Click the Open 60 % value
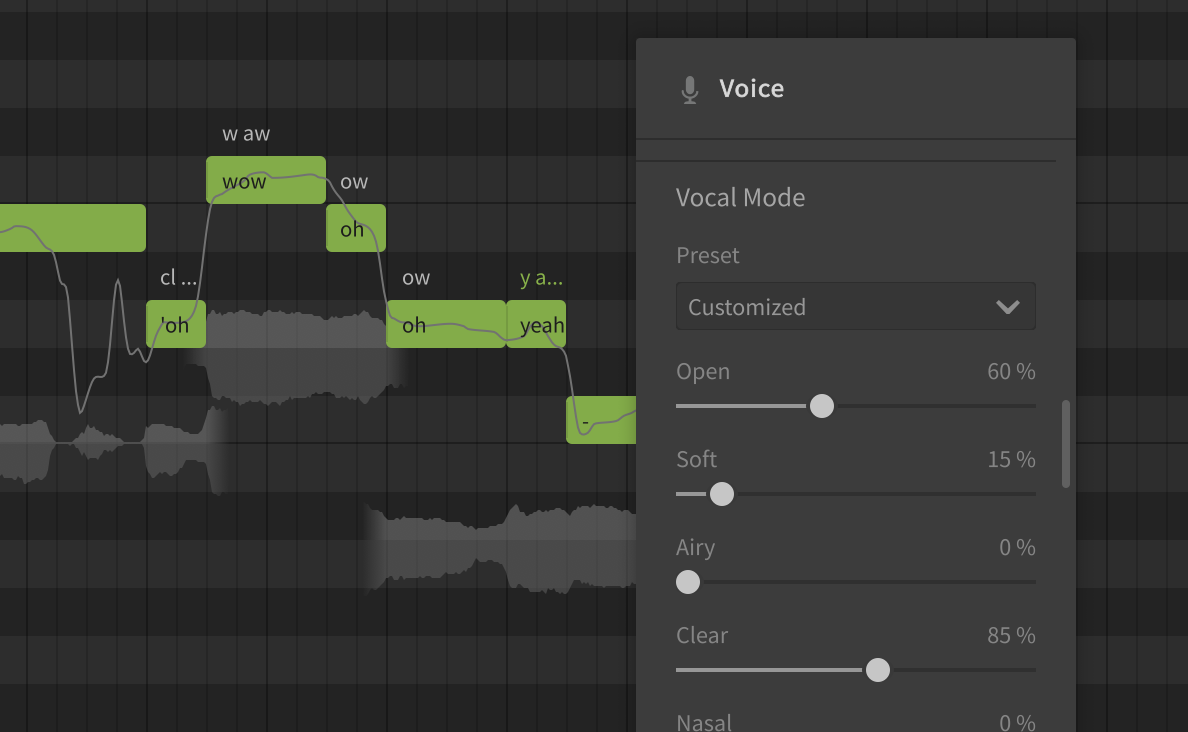 click(1011, 371)
